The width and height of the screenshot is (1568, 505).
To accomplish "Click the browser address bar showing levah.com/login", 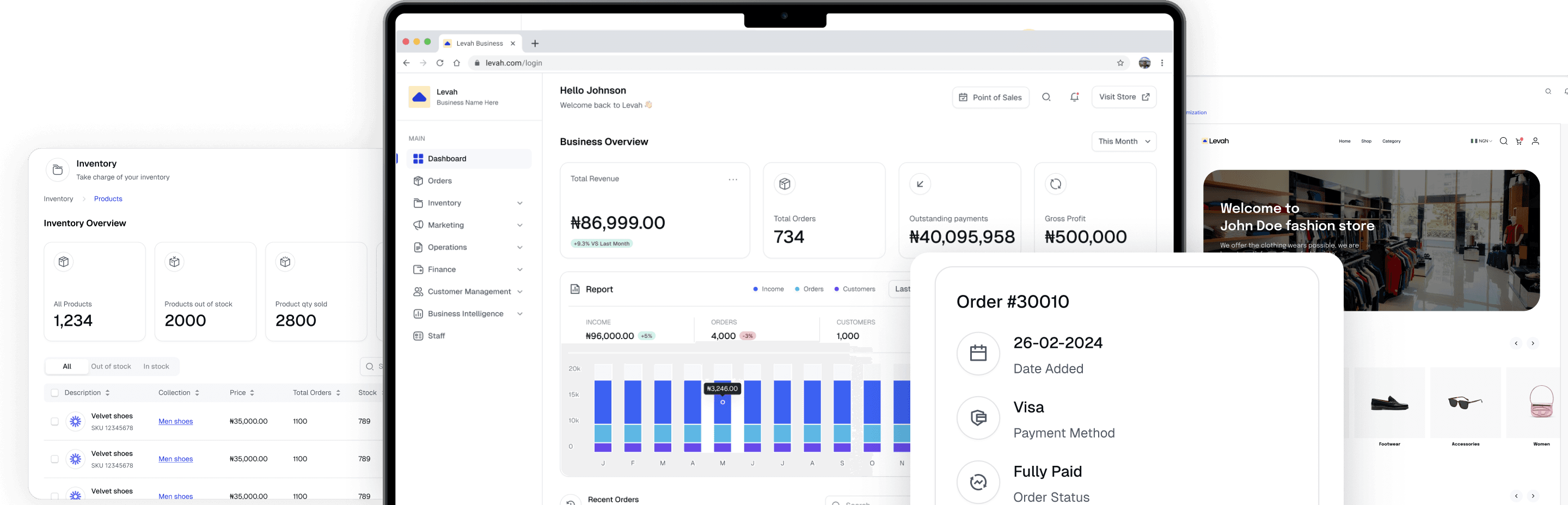I will [x=514, y=63].
